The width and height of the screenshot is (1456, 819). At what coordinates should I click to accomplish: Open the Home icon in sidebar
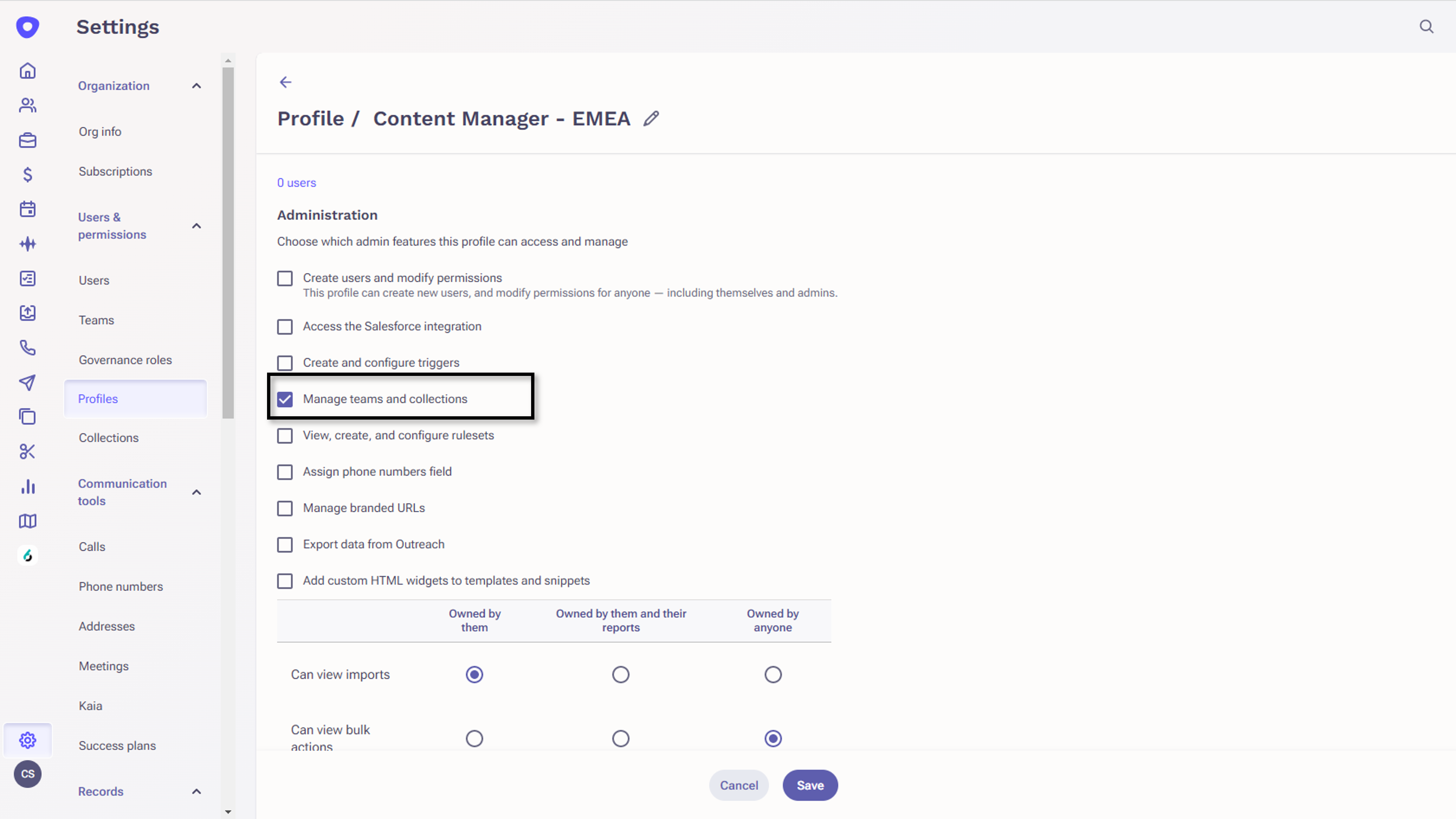(x=28, y=70)
